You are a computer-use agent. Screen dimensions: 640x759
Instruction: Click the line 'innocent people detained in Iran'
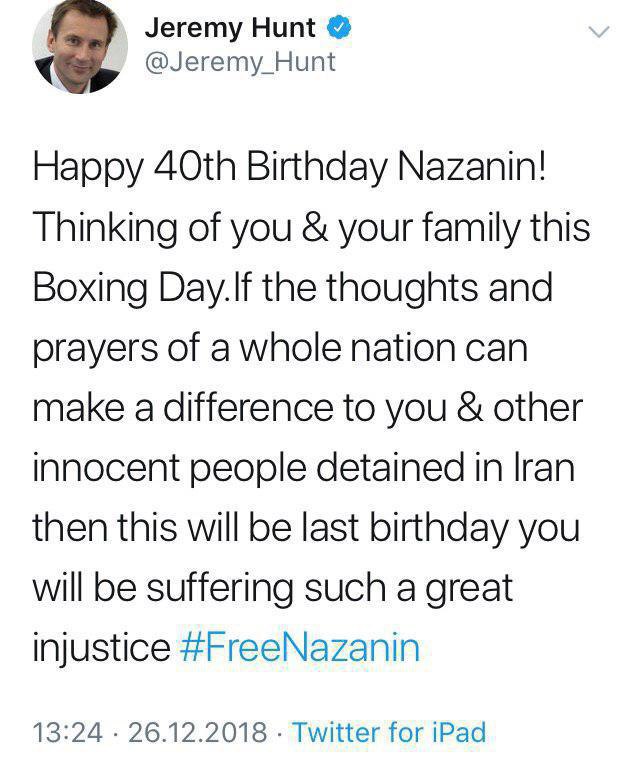point(303,468)
